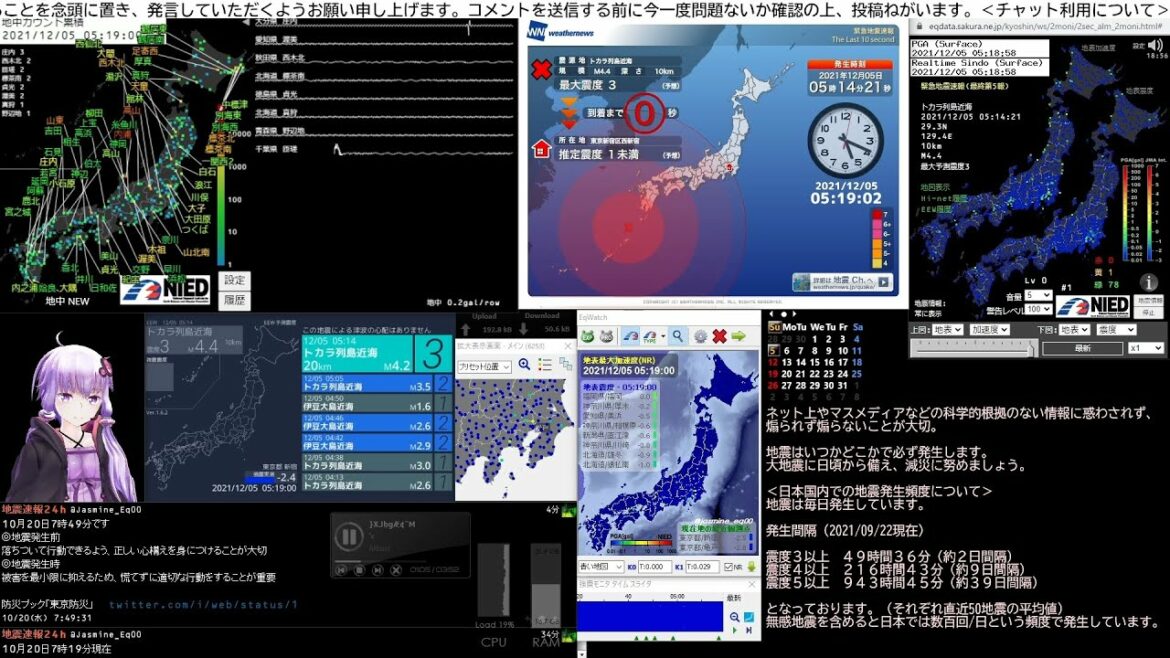Pause the media player playback
Image resolution: width=1170 pixels, height=658 pixels.
click(350, 537)
